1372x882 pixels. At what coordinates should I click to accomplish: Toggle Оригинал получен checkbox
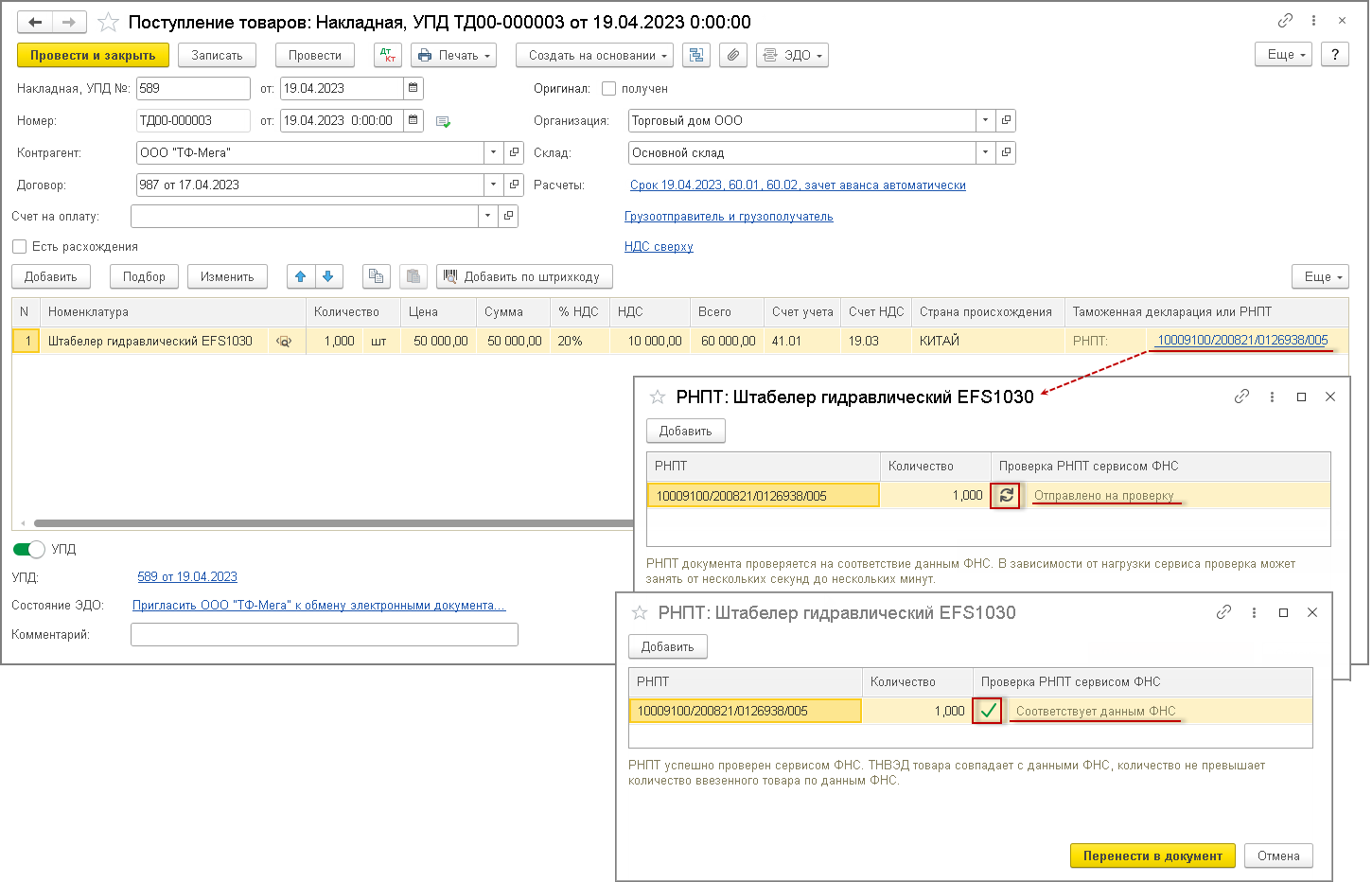[x=608, y=88]
